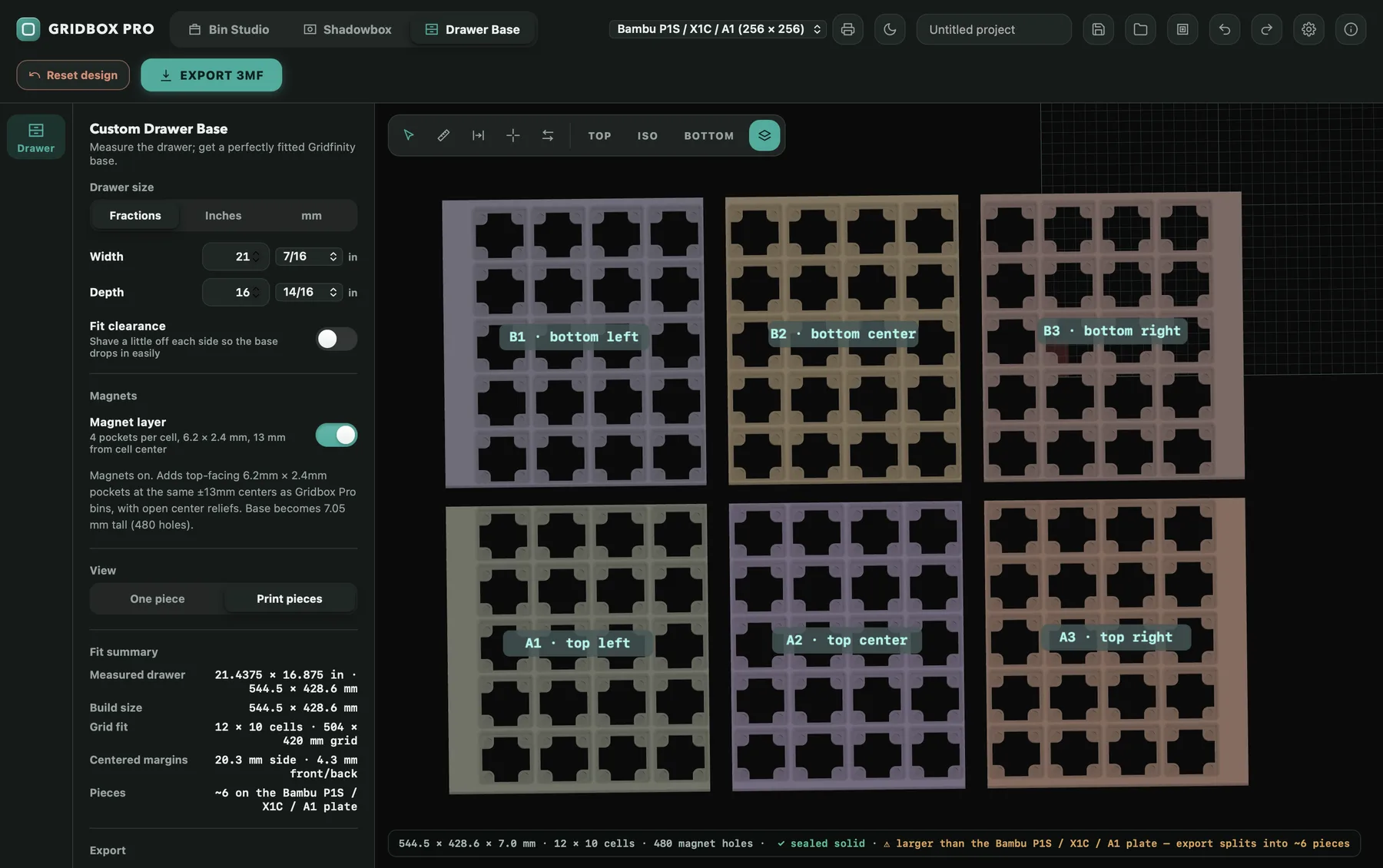The image size is (1383, 868).
Task: Choose Print pieces view option
Action: [290, 598]
